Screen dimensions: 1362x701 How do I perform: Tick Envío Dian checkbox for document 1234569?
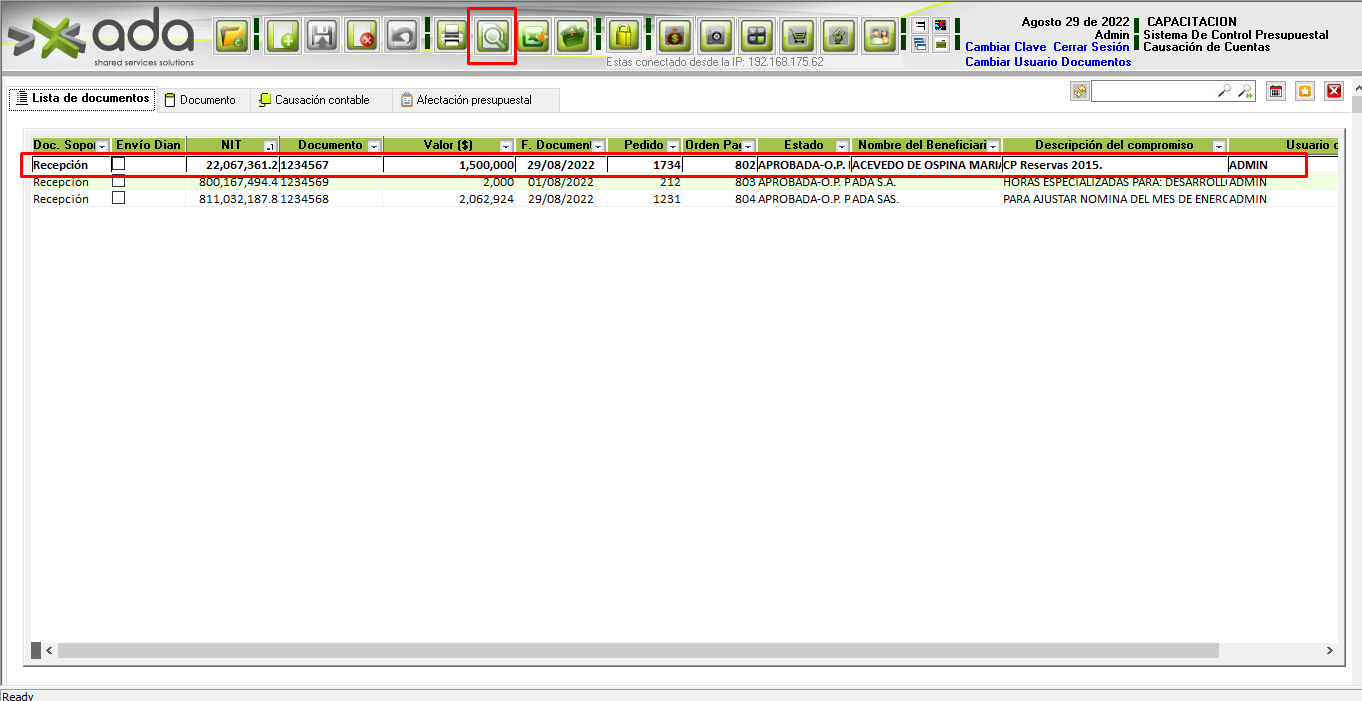click(118, 181)
